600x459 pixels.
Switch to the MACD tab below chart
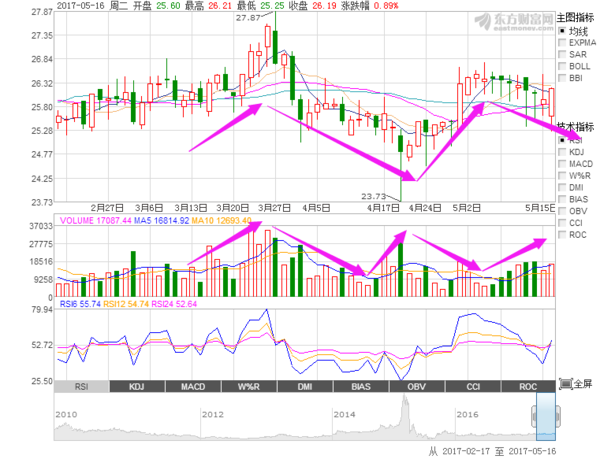click(x=193, y=386)
